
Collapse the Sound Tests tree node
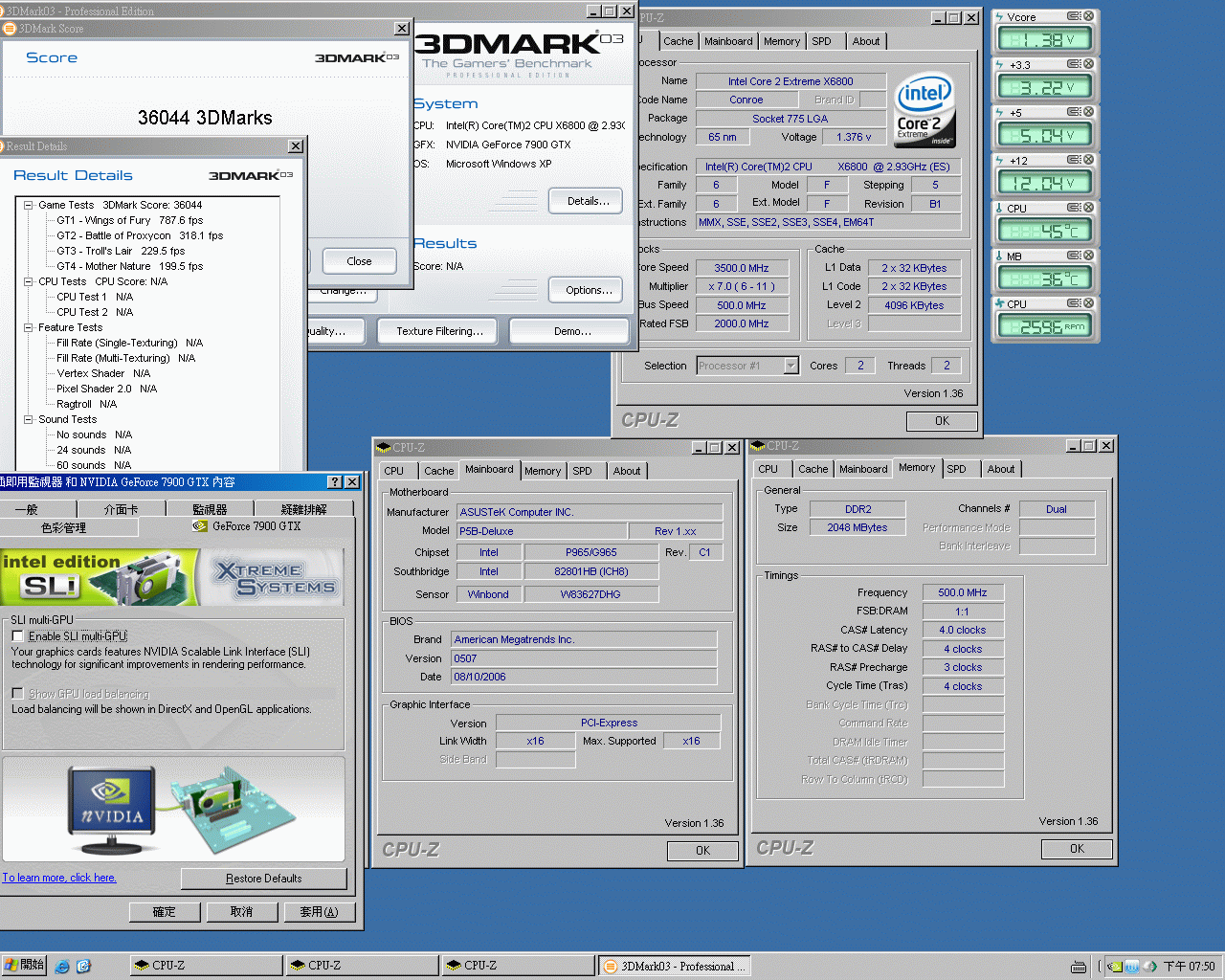coord(29,419)
